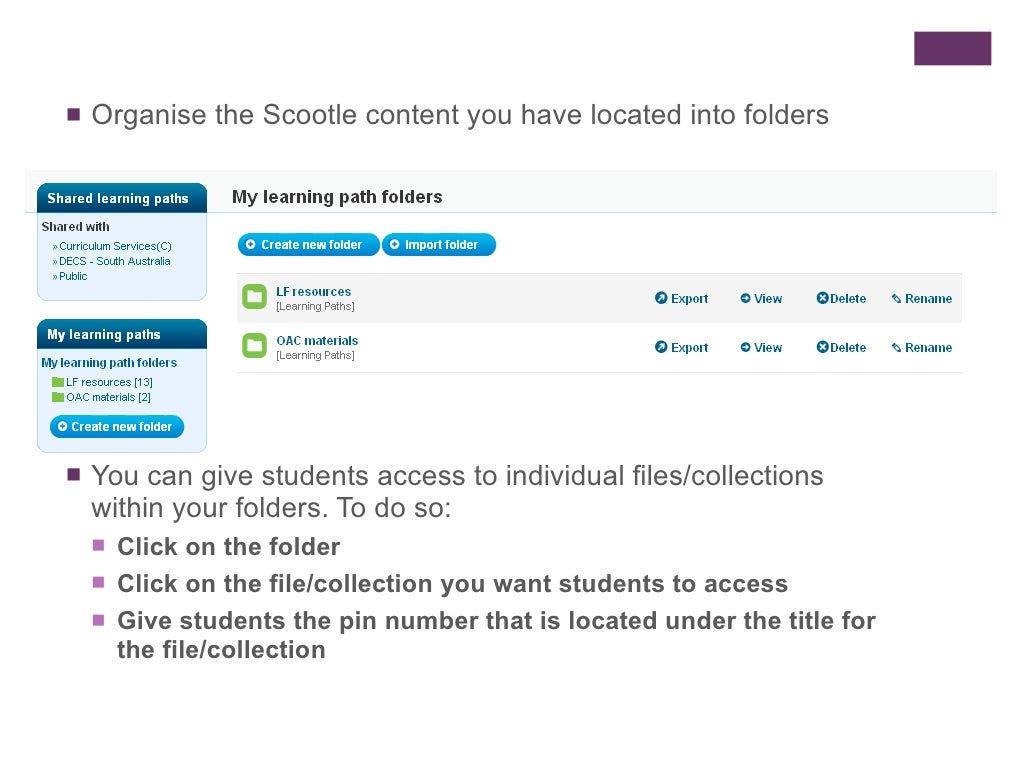The image size is (1024, 768).
Task: Rename the LF resources folder
Action: tap(921, 299)
